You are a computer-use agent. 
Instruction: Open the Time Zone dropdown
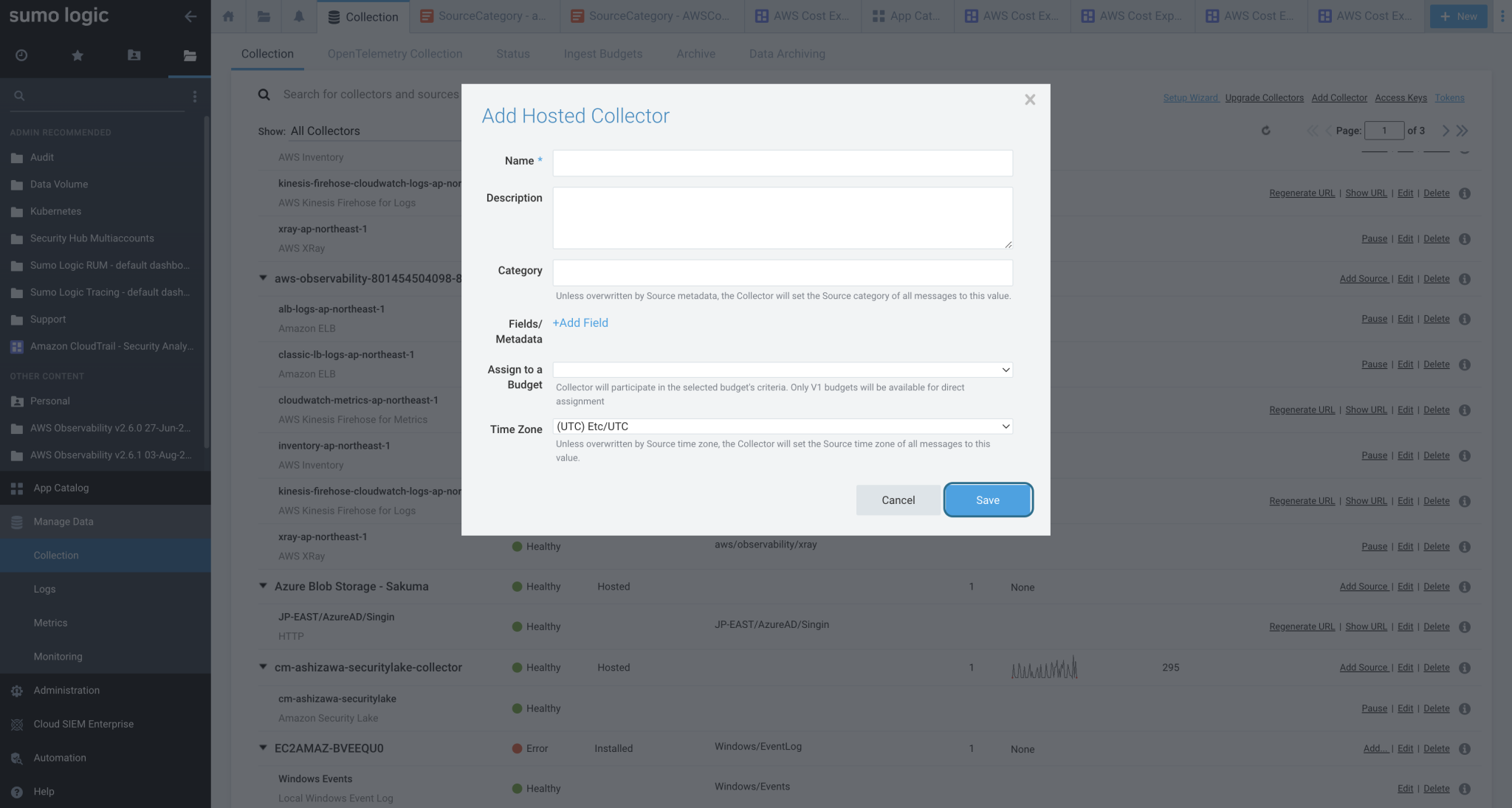(x=782, y=426)
